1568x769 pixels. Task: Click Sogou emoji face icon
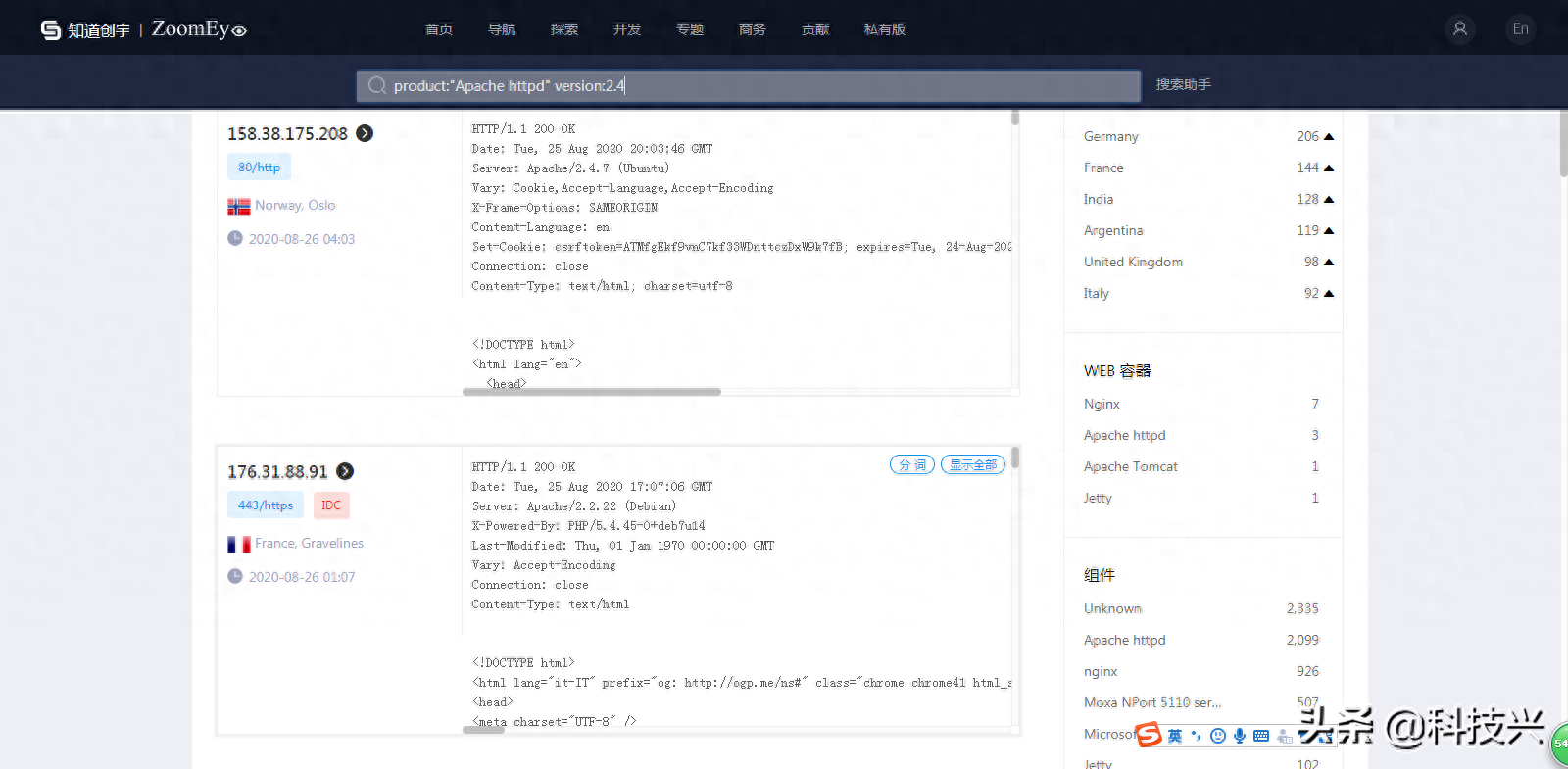click(x=1218, y=736)
